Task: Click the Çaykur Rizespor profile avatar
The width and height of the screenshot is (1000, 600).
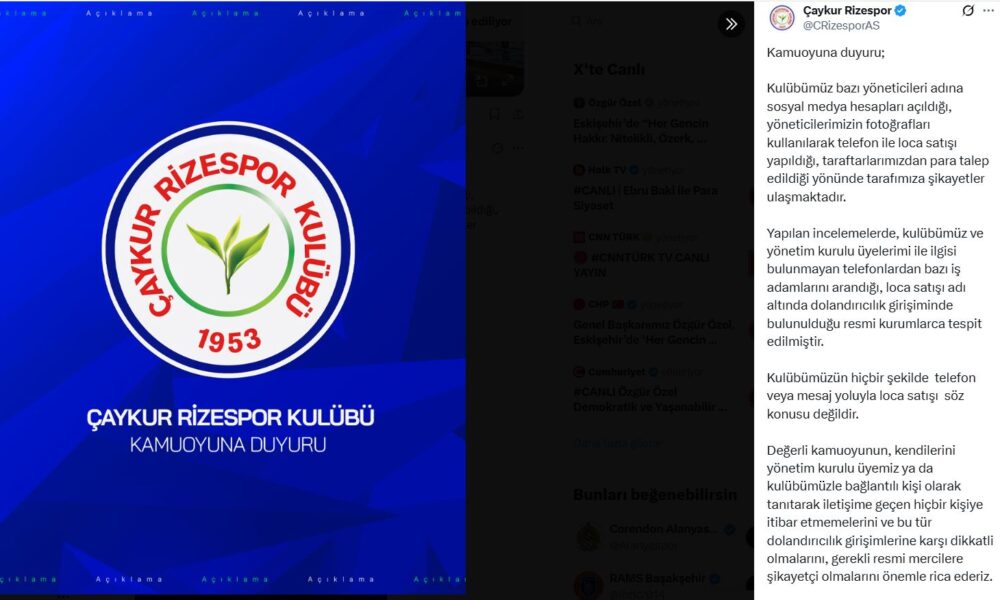Action: [x=781, y=17]
